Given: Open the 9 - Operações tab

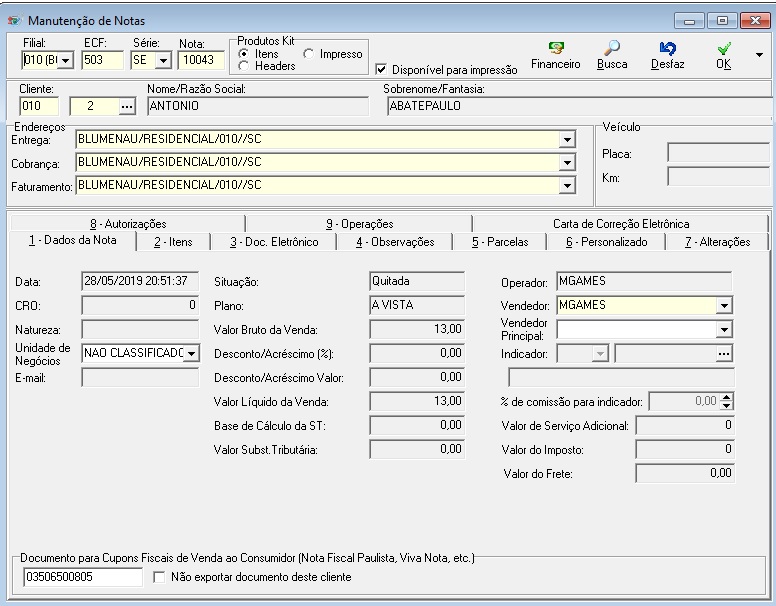Looking at the screenshot, I should (360, 224).
